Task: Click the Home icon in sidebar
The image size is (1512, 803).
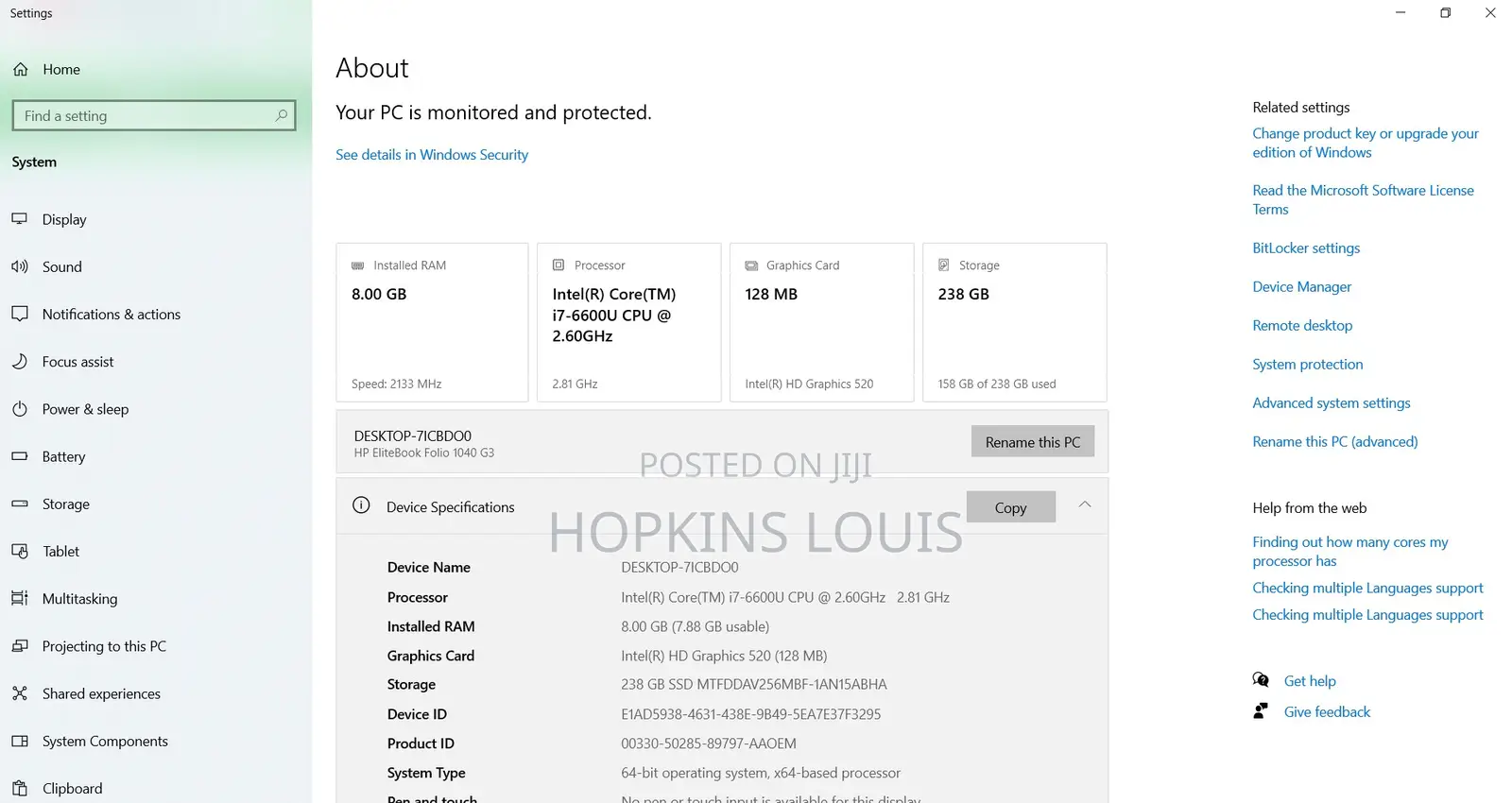Action: 20,70
